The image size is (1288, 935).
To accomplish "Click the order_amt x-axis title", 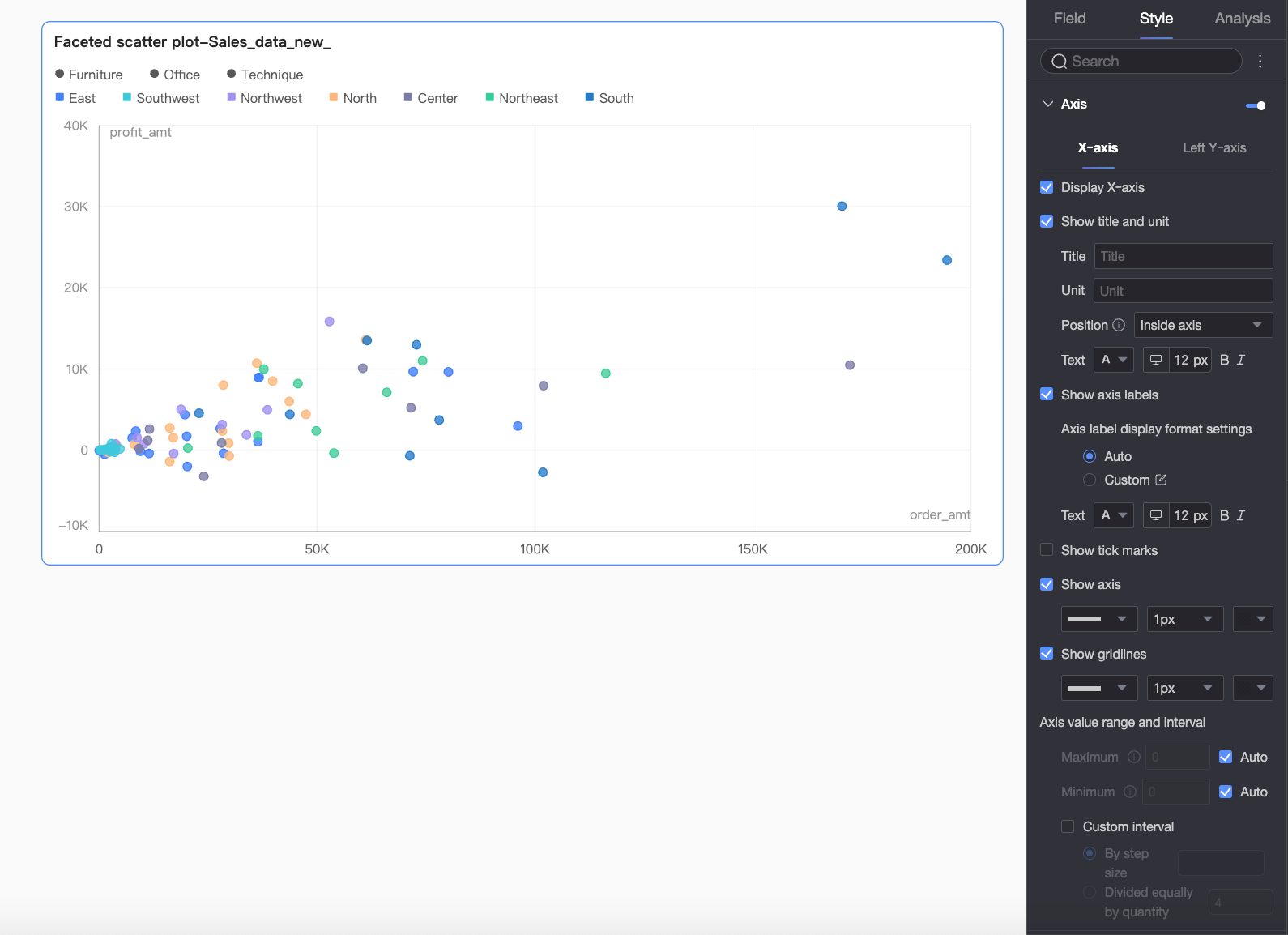I will [x=940, y=514].
